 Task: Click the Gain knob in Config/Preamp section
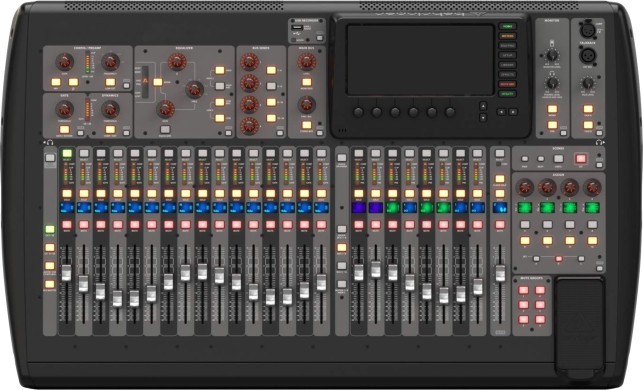[64, 62]
